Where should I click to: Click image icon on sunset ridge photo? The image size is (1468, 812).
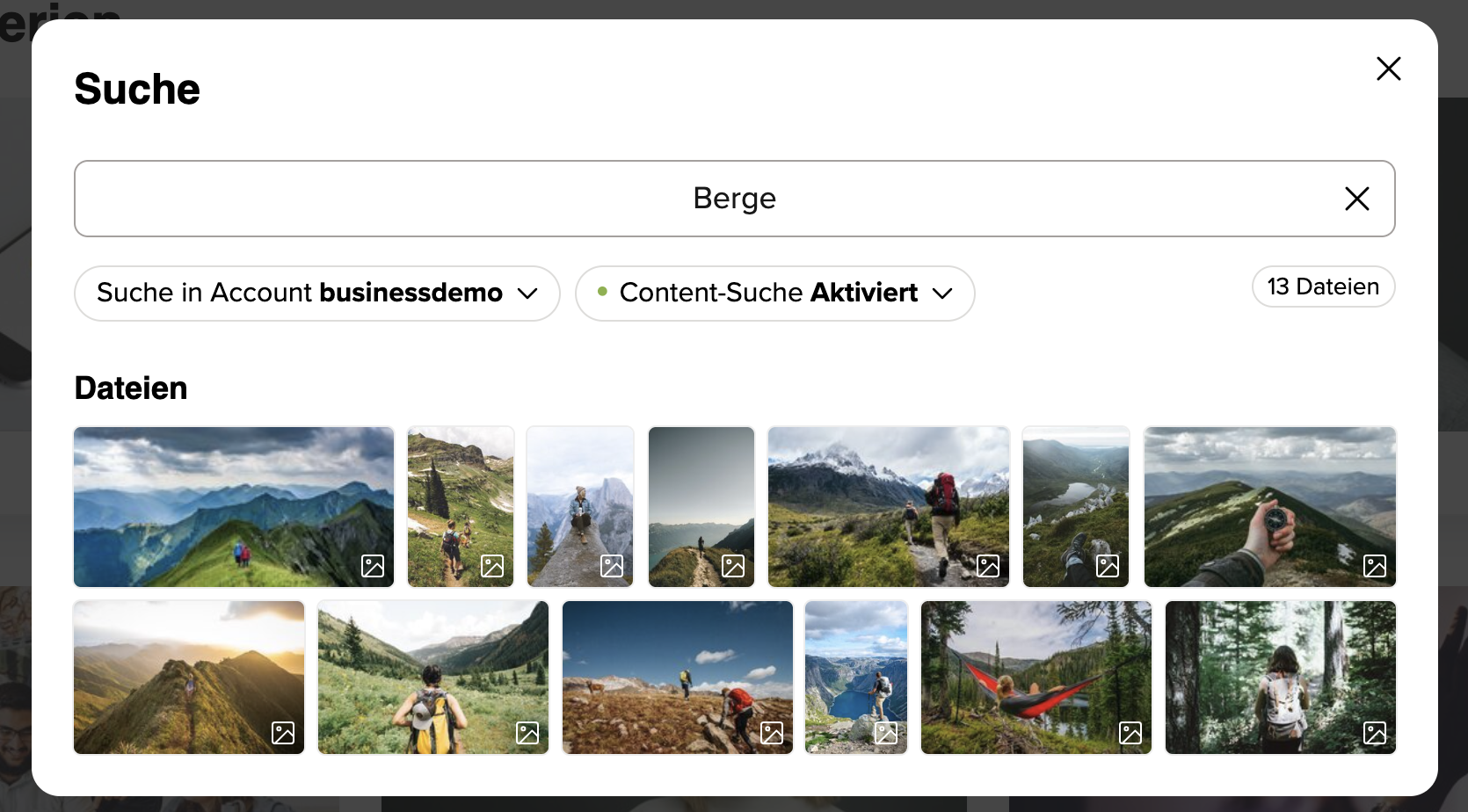[x=283, y=733]
